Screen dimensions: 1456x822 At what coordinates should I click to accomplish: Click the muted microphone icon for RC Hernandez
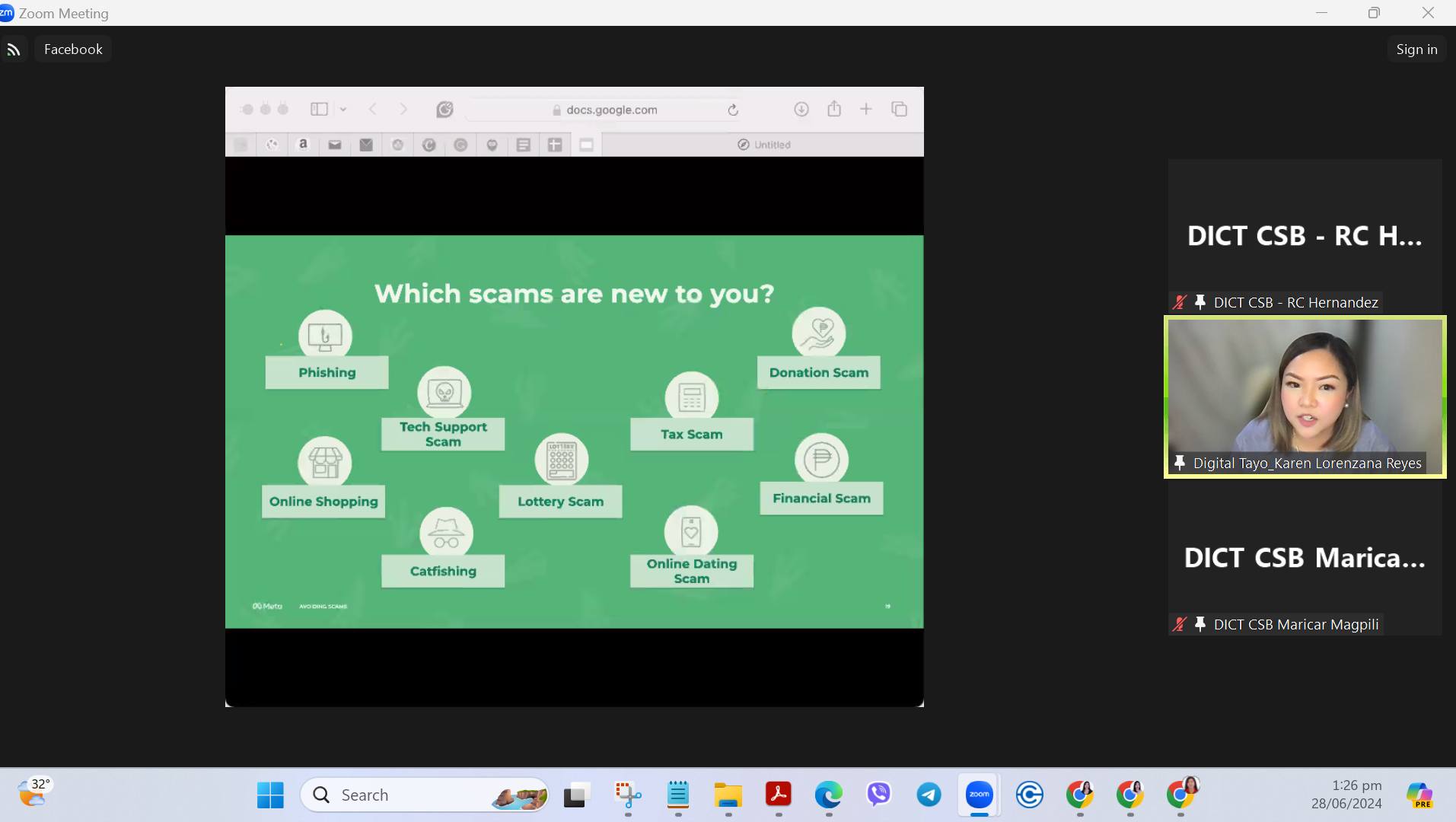tap(1180, 302)
